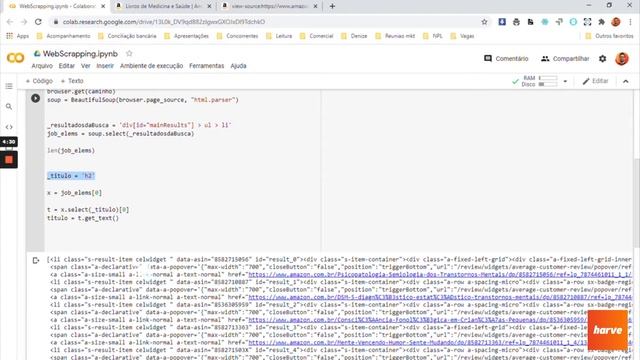Click the page vertical scrollbar

coord(636,202)
